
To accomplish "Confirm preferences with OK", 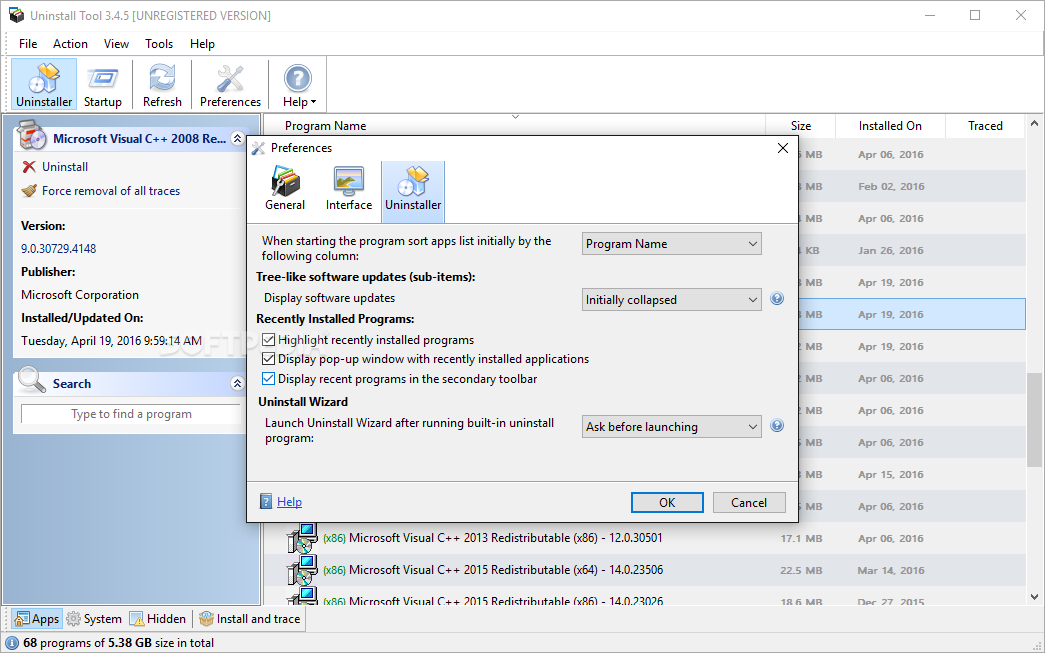I will [x=667, y=502].
